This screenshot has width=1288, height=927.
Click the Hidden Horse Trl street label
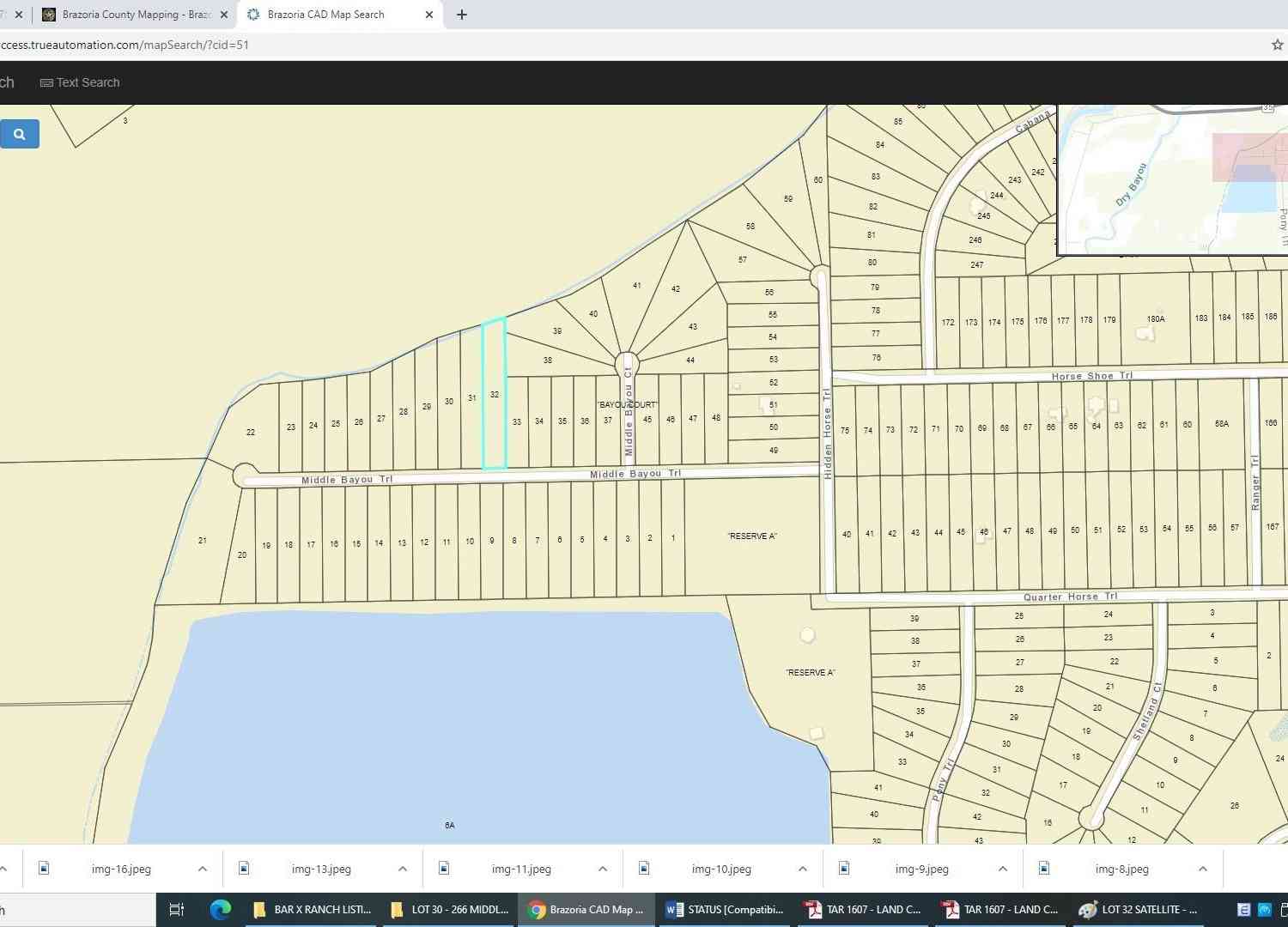click(828, 433)
